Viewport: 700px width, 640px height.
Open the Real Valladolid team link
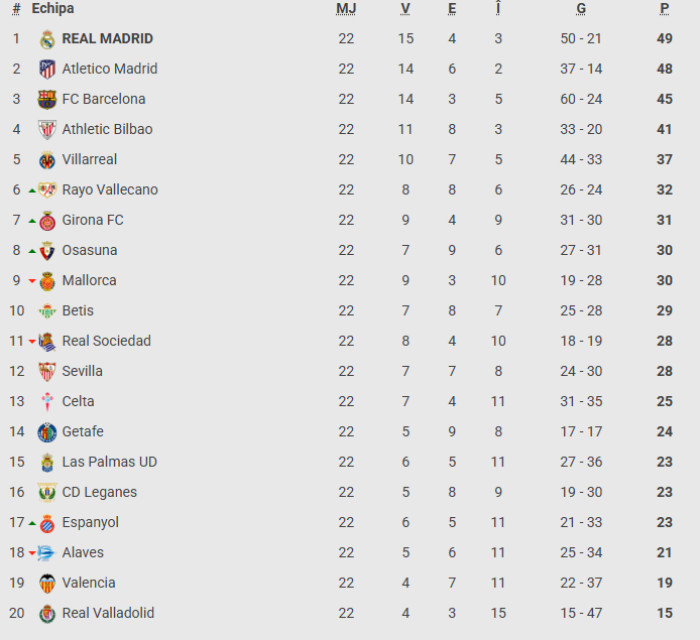click(x=108, y=613)
